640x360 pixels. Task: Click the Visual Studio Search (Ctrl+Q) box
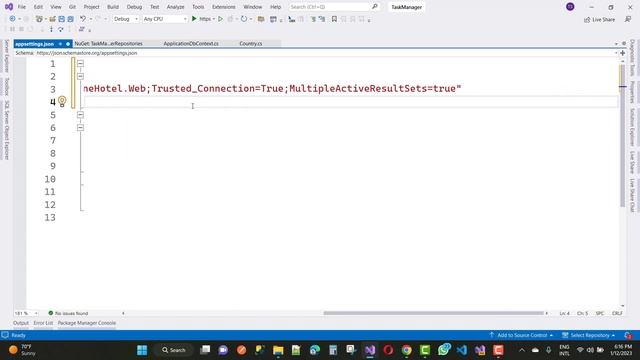click(334, 7)
